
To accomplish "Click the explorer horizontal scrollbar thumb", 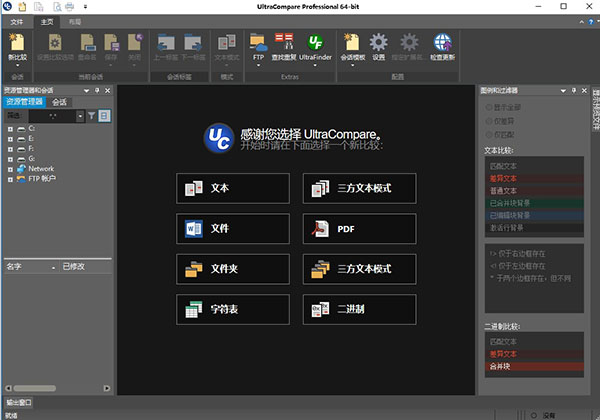I will click(x=34, y=388).
